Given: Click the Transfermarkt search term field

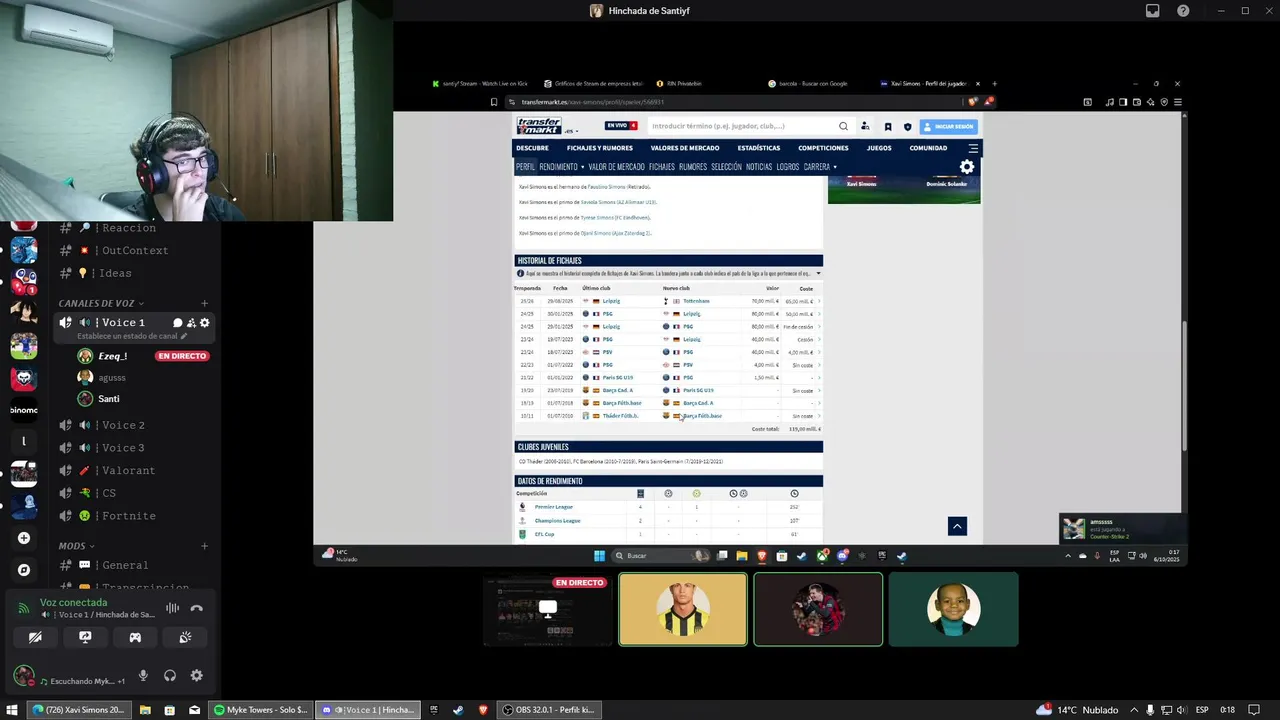Looking at the screenshot, I should coord(743,126).
